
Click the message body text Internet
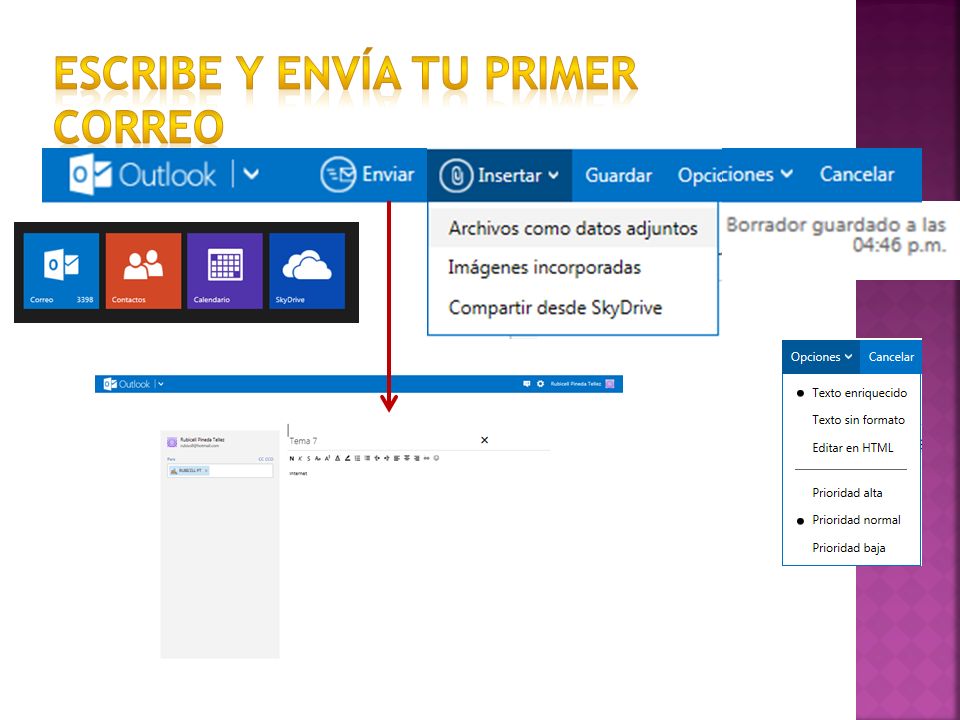[298, 473]
